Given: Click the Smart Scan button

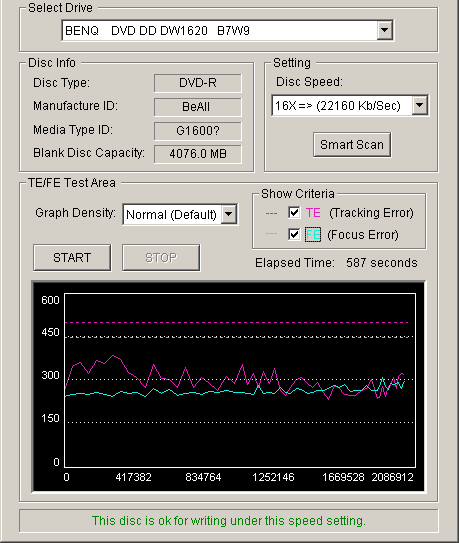Looking at the screenshot, I should tap(352, 144).
